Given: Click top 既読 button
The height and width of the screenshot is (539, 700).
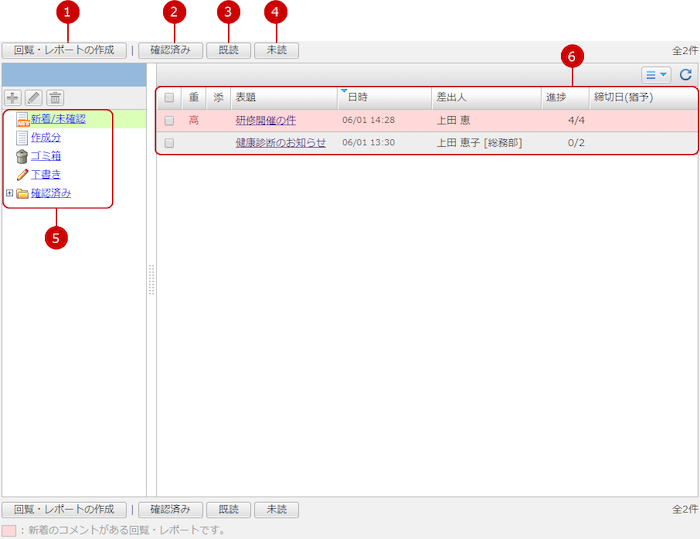Looking at the screenshot, I should (x=229, y=50).
